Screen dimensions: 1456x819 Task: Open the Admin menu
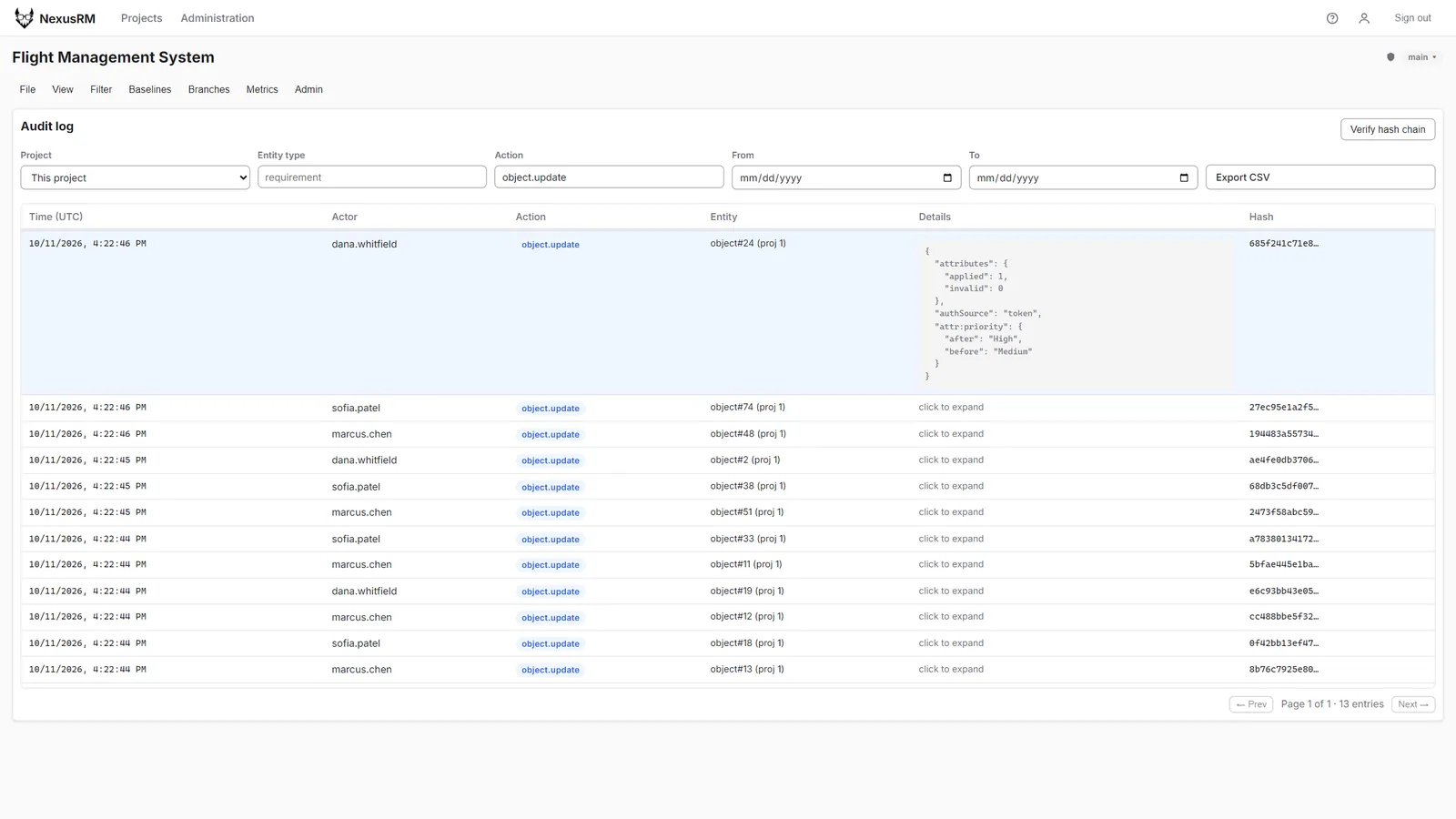tap(308, 89)
